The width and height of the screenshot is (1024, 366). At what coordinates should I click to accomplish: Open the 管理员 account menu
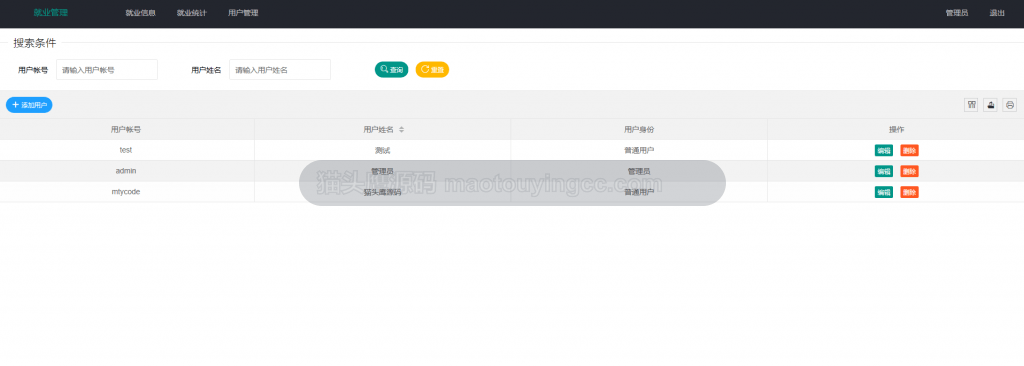click(957, 13)
